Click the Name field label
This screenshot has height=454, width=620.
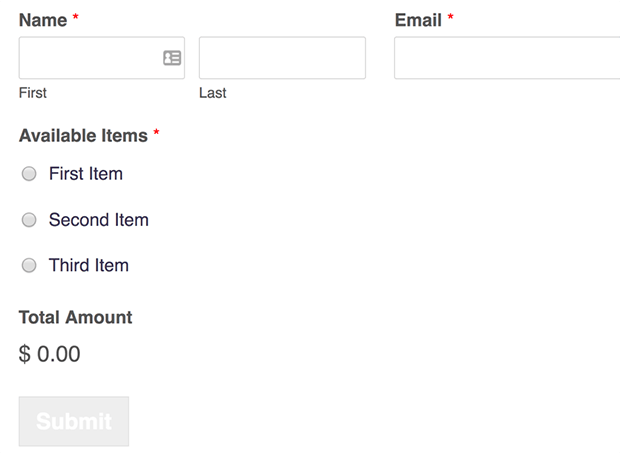pyautogui.click(x=43, y=20)
